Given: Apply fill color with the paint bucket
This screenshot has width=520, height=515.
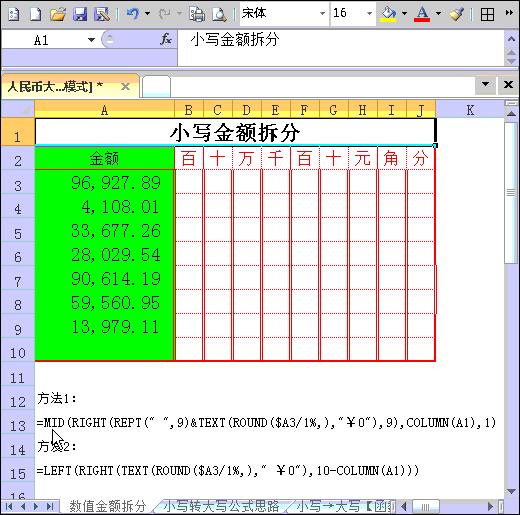Looking at the screenshot, I should (389, 14).
